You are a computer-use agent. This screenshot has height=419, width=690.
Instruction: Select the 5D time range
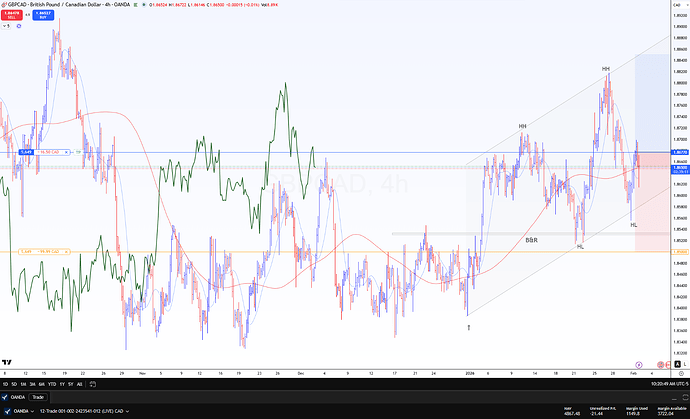tap(14, 384)
